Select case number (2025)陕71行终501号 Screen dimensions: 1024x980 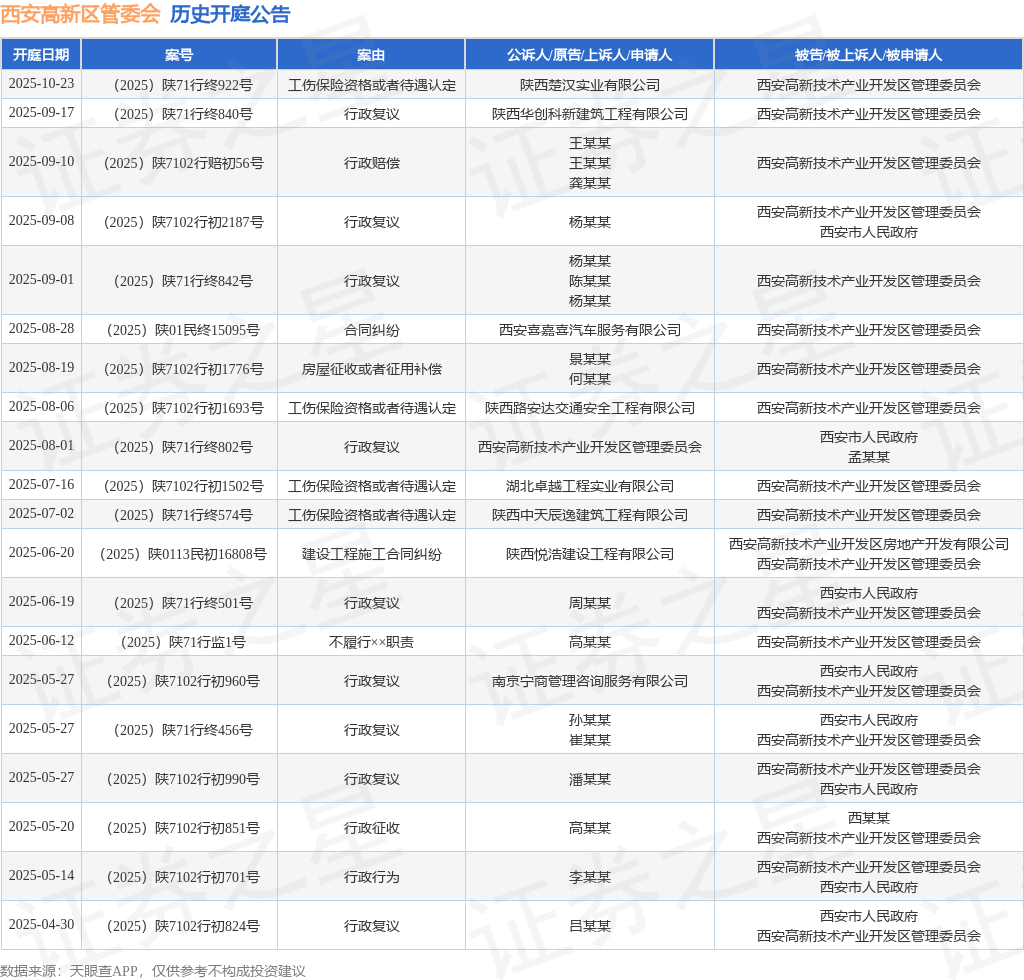pos(180,603)
